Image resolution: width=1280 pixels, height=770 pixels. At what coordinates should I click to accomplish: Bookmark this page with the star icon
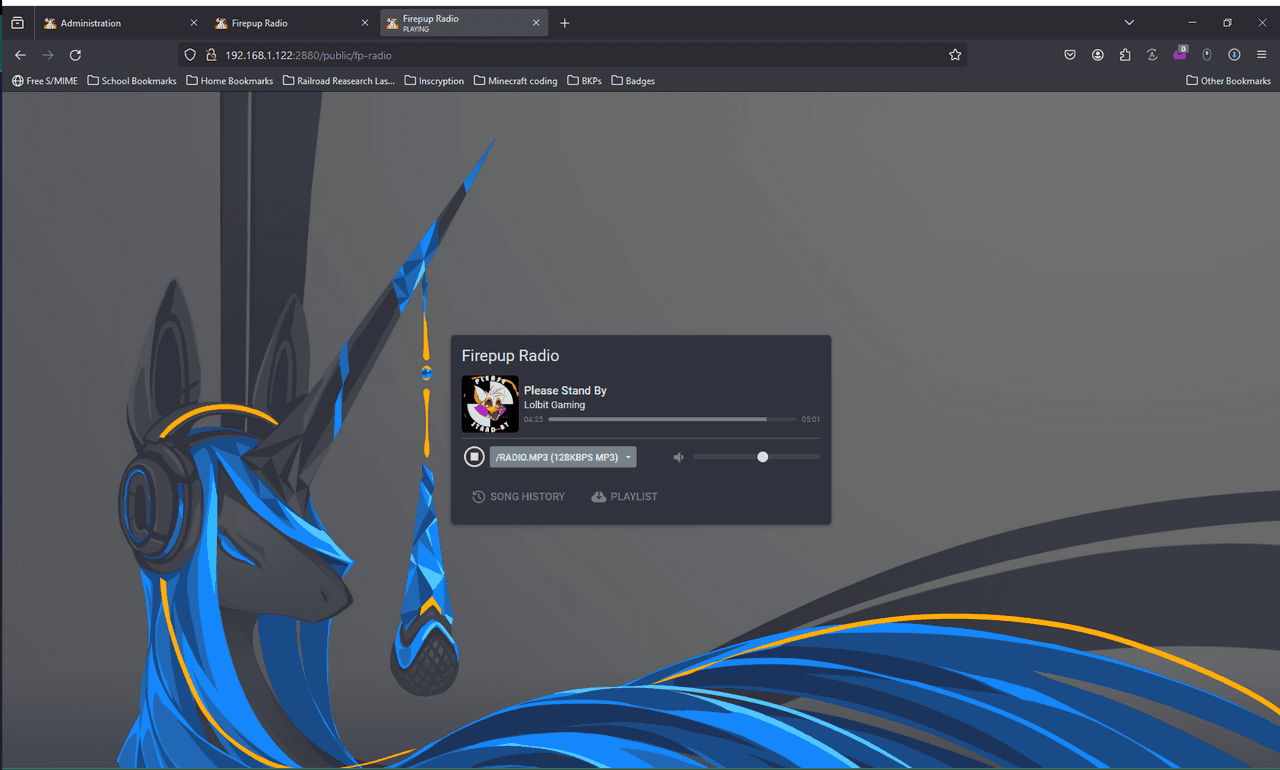(955, 55)
